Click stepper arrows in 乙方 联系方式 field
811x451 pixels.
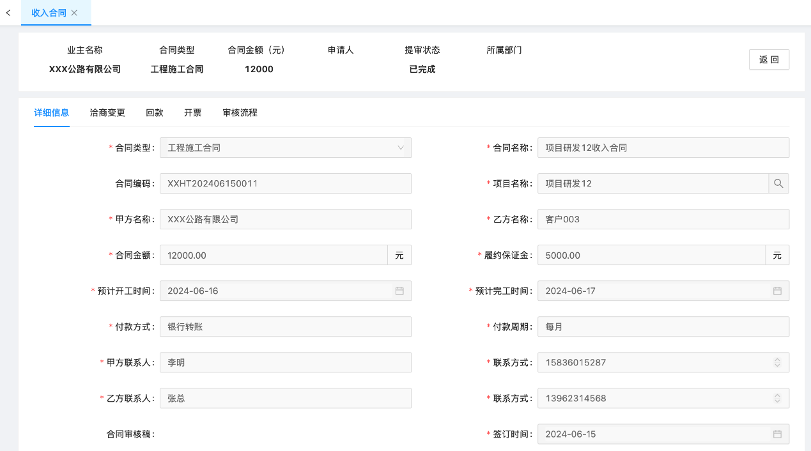click(x=777, y=398)
